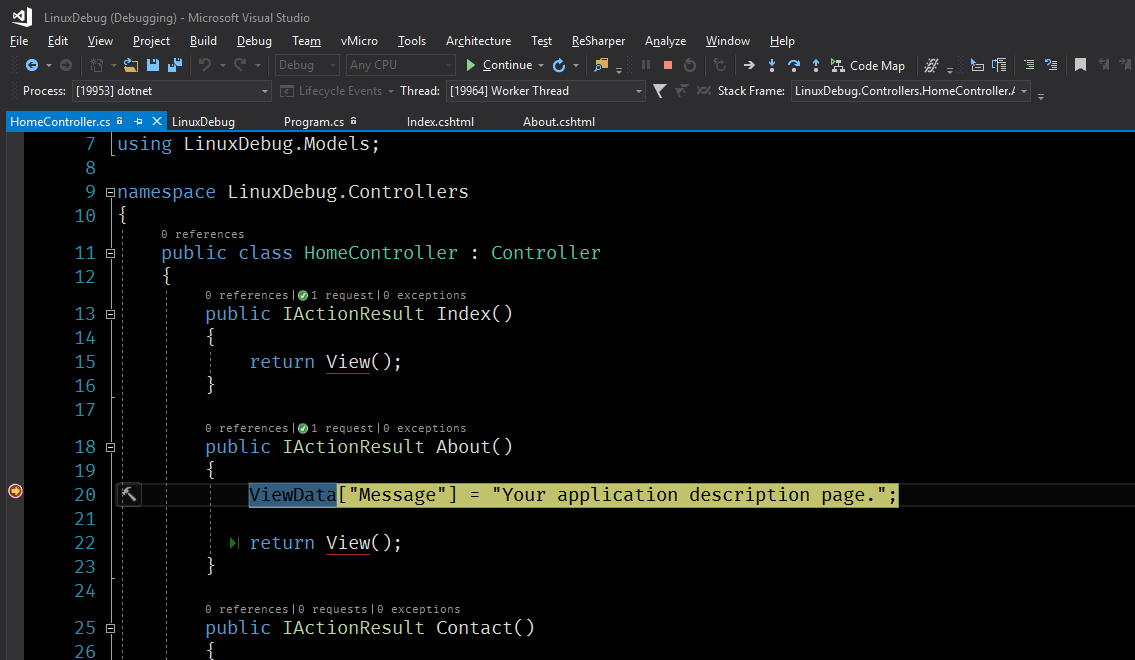Image resolution: width=1135 pixels, height=660 pixels.
Task: Open the Debug menu
Action: 254,41
